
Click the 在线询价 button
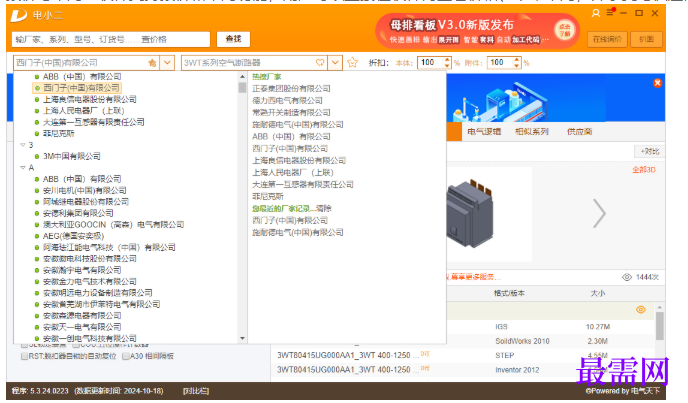pyautogui.click(x=607, y=39)
